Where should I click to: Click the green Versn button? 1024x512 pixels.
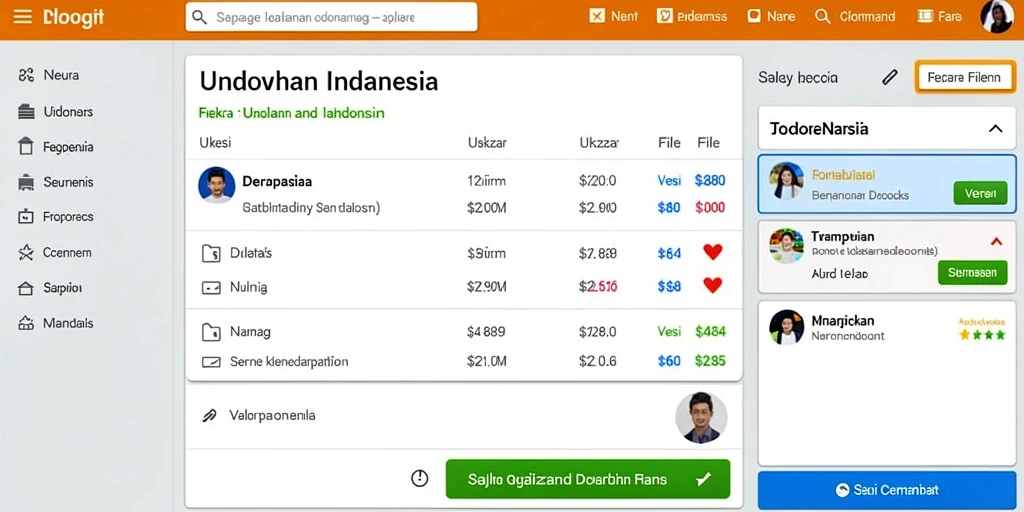tap(980, 193)
